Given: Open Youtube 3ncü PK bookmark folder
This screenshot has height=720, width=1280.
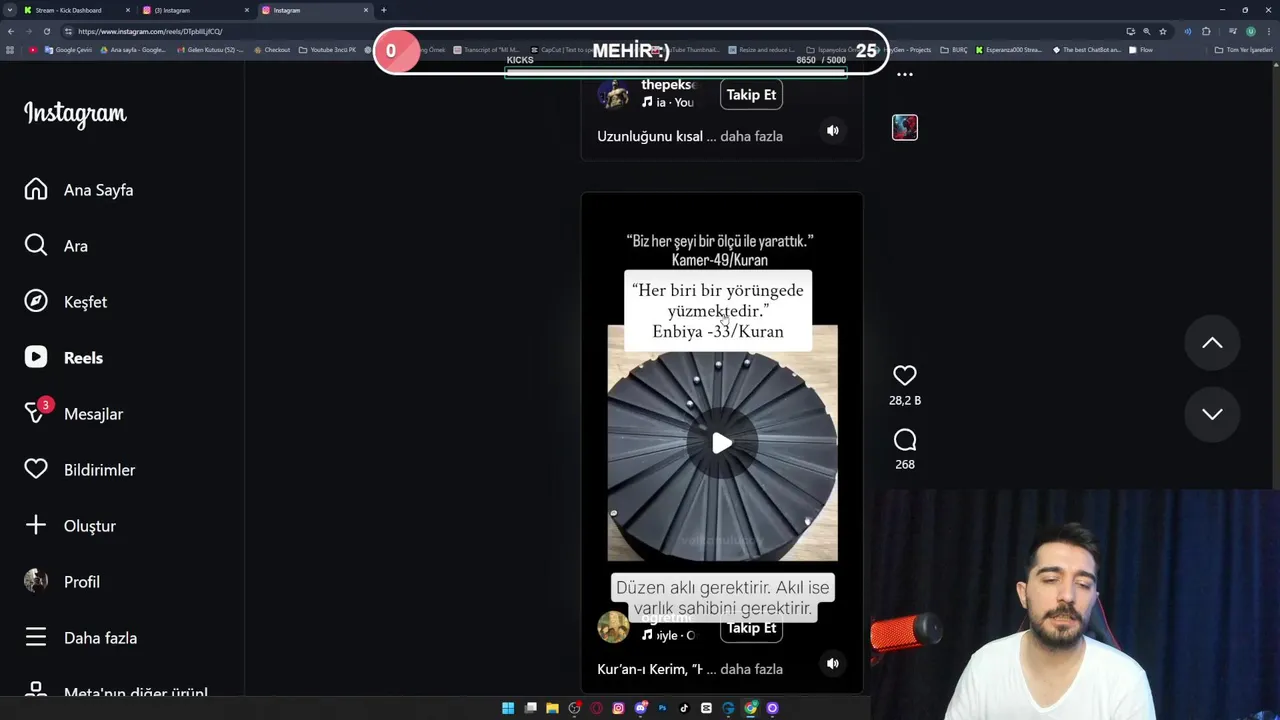Looking at the screenshot, I should point(327,50).
